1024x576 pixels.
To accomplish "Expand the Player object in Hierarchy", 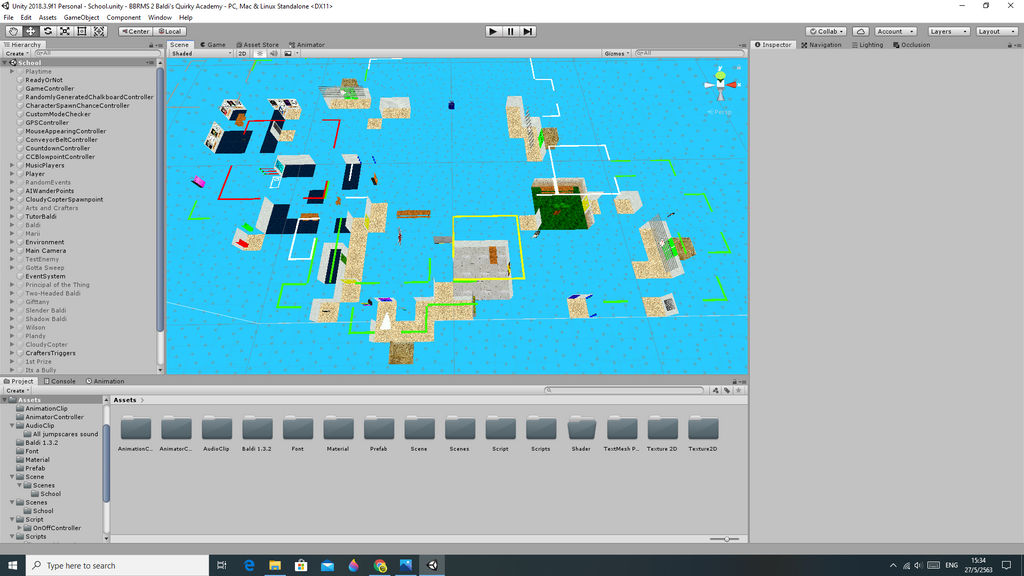I will pos(12,174).
